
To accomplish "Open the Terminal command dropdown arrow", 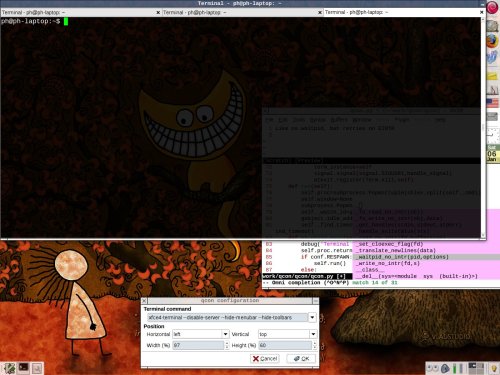I will click(x=312, y=317).
